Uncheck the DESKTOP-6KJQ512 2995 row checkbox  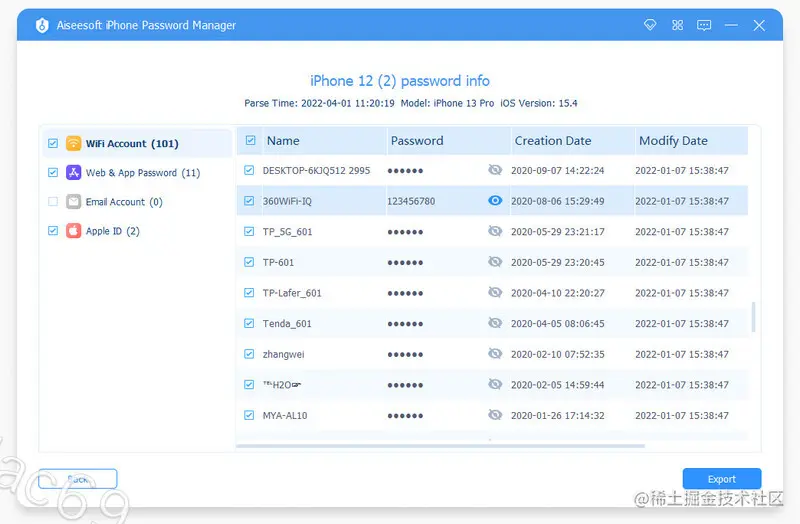[x=249, y=170]
